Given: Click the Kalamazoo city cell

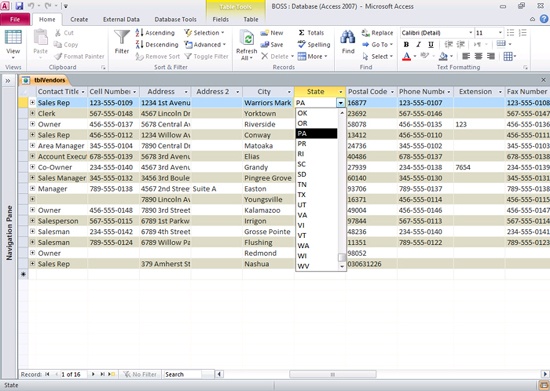Looking at the screenshot, I should [x=268, y=210].
